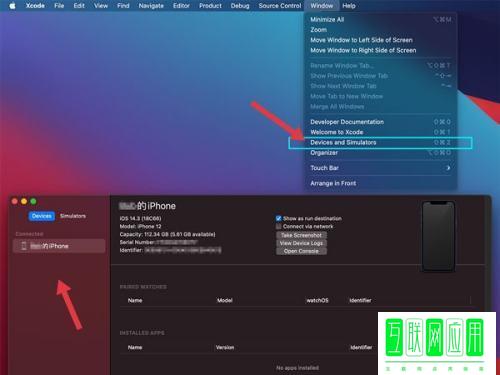Click the Take Screenshot button
This screenshot has width=500, height=375.
pos(301,235)
